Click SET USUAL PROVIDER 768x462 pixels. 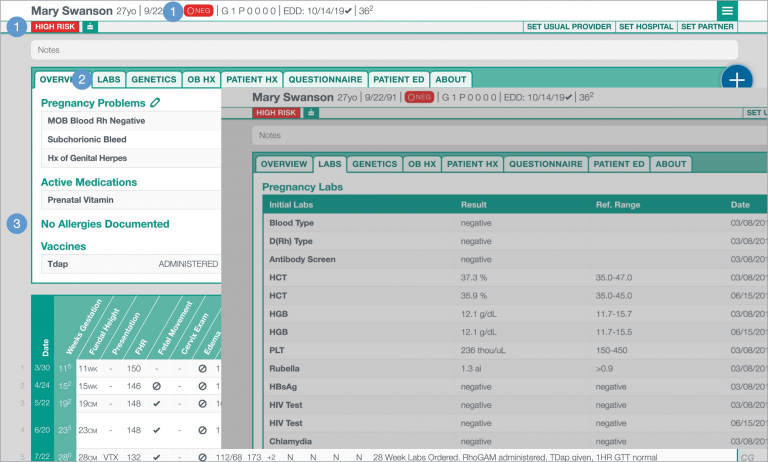pyautogui.click(x=568, y=27)
